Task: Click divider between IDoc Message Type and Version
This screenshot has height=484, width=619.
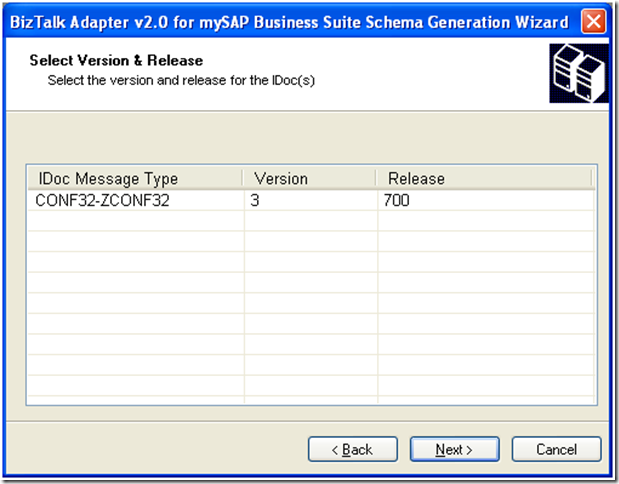Action: tap(242, 179)
